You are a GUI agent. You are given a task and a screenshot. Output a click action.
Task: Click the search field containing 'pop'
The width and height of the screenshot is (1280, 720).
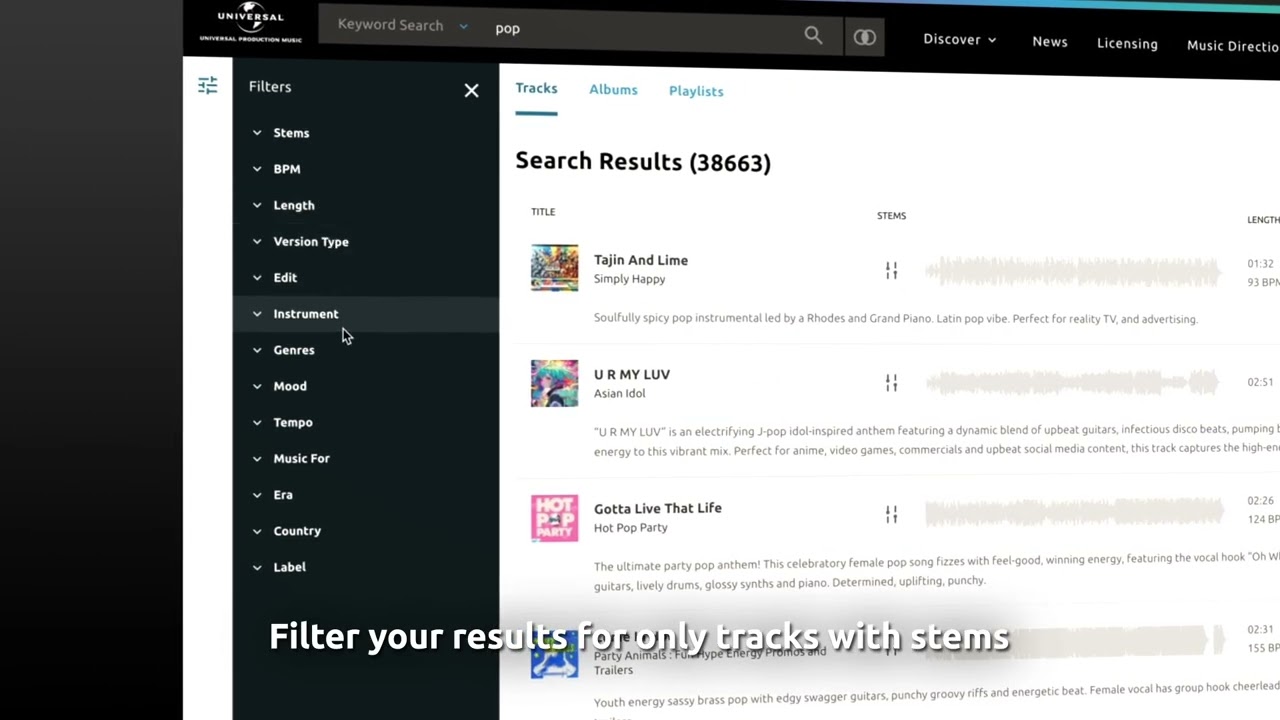tap(640, 30)
